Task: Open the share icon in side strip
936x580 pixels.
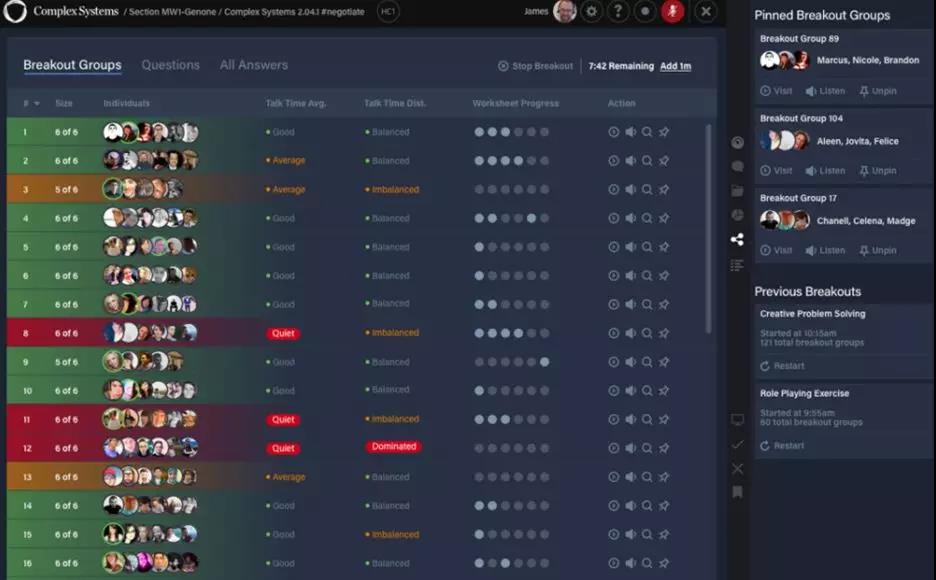Action: coord(737,239)
